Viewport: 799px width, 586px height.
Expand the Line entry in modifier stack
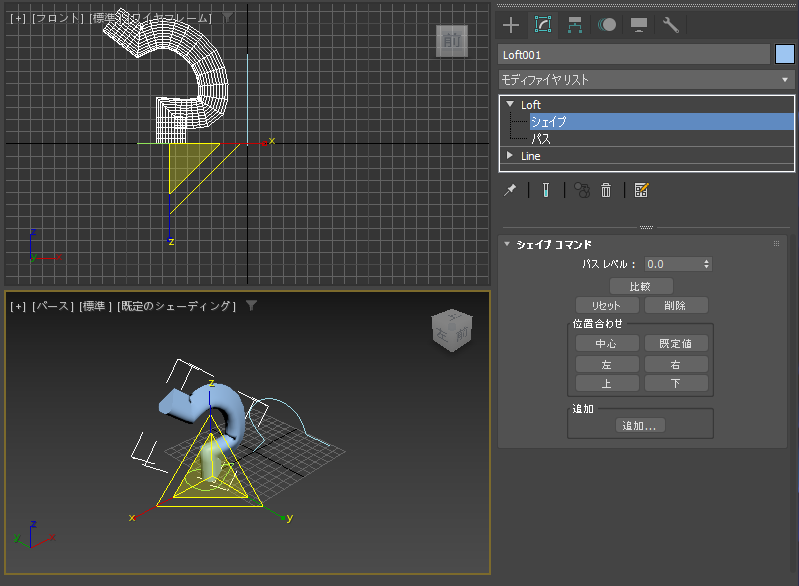click(x=510, y=155)
